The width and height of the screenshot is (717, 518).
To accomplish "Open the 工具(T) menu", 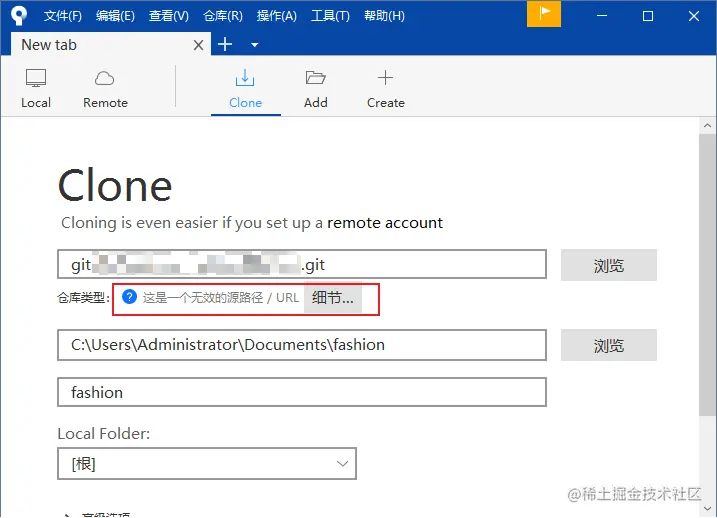I will (330, 16).
